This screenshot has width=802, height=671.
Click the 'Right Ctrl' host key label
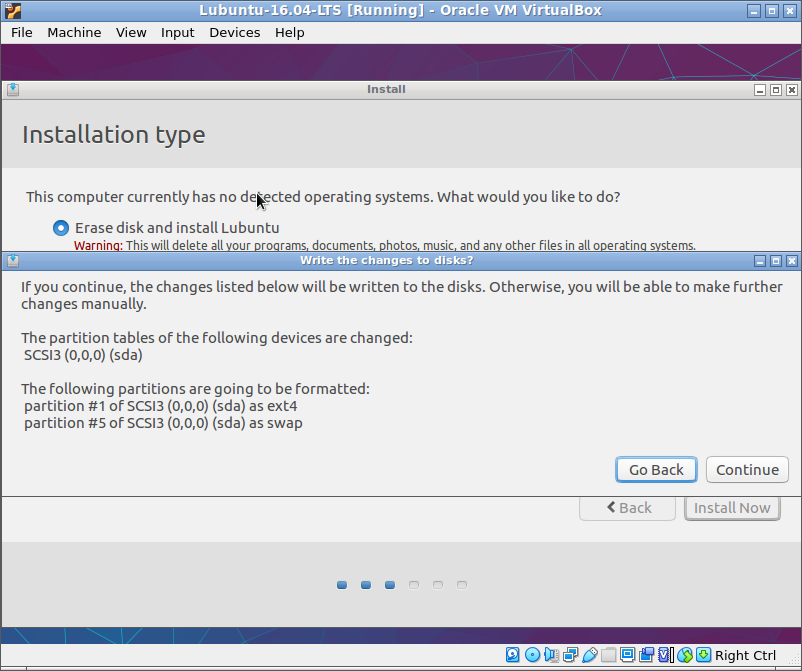click(745, 655)
